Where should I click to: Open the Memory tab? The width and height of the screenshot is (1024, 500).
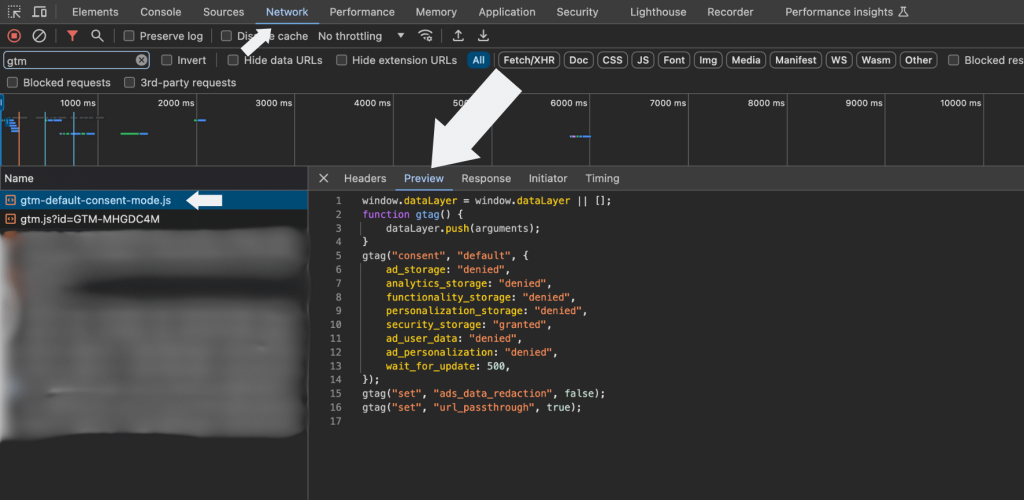[436, 12]
